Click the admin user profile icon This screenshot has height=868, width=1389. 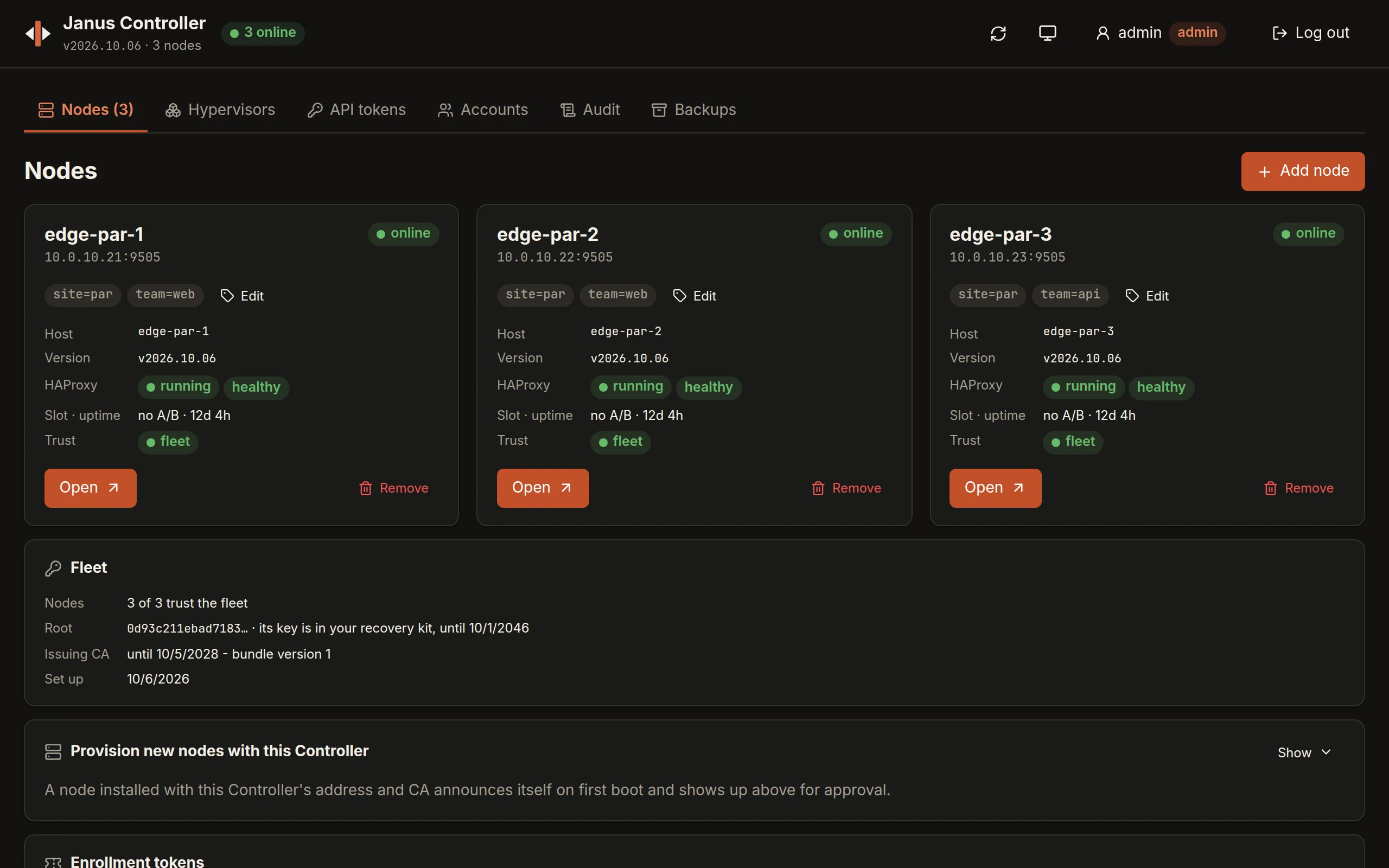[1103, 33]
